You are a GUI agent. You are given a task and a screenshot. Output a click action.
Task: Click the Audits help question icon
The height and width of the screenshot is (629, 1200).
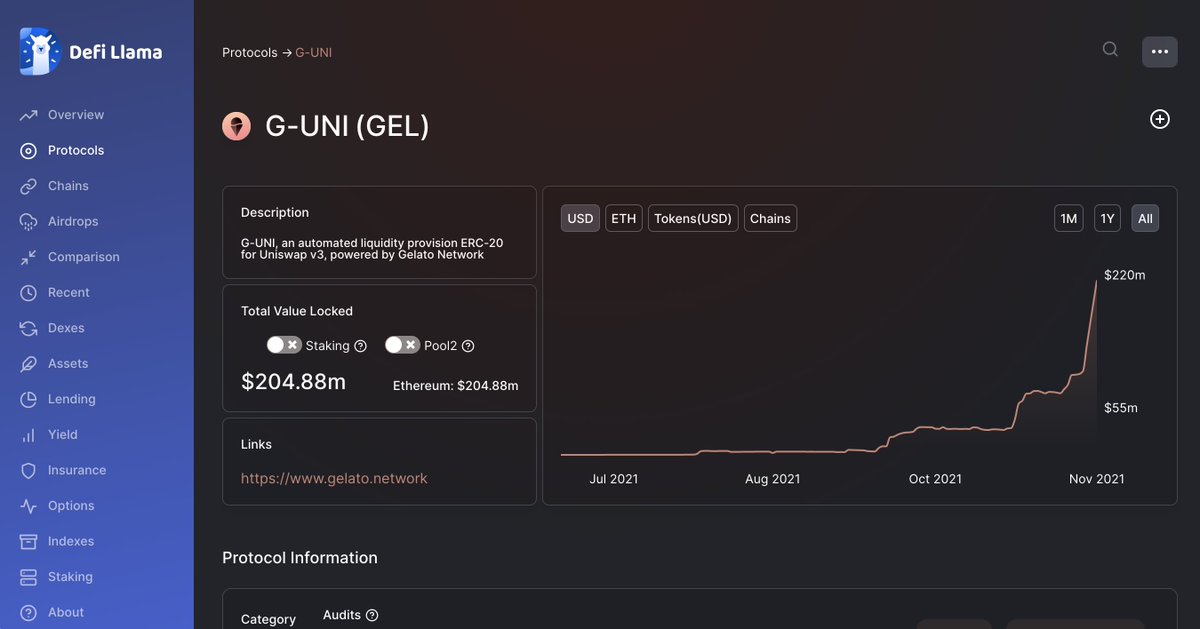(372, 616)
